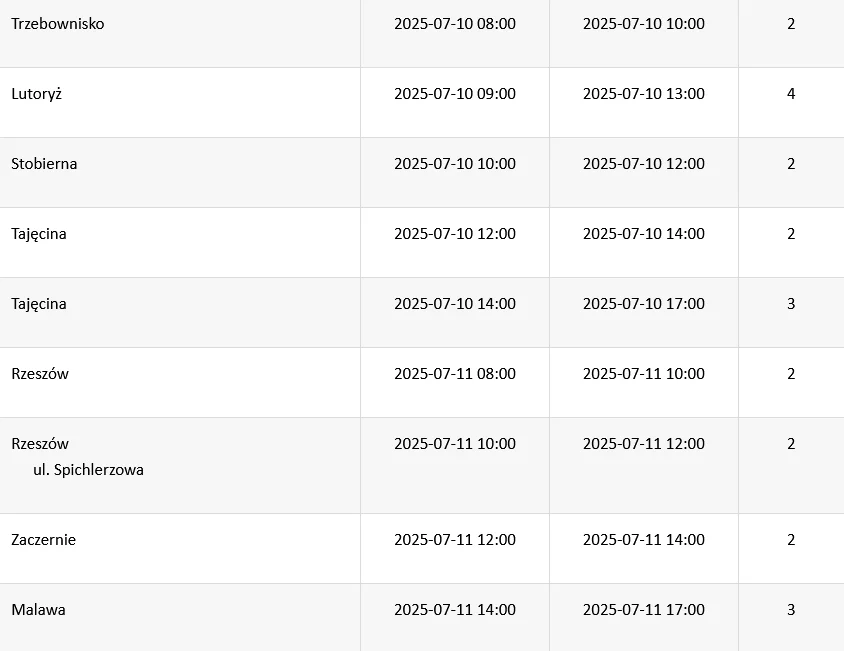Click end time 2025-07-10 13:00
844x651 pixels.
[644, 94]
